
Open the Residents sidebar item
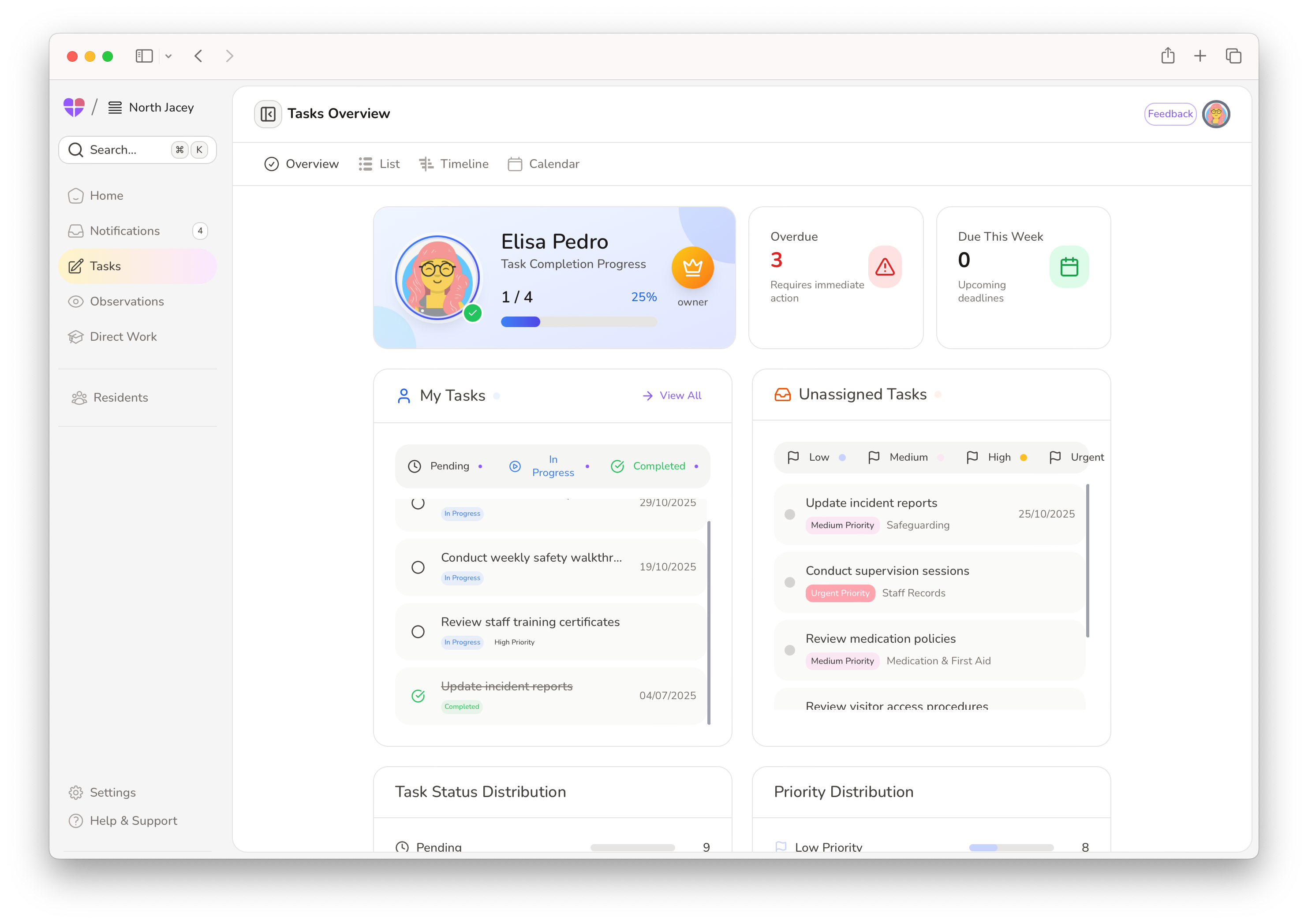point(120,397)
